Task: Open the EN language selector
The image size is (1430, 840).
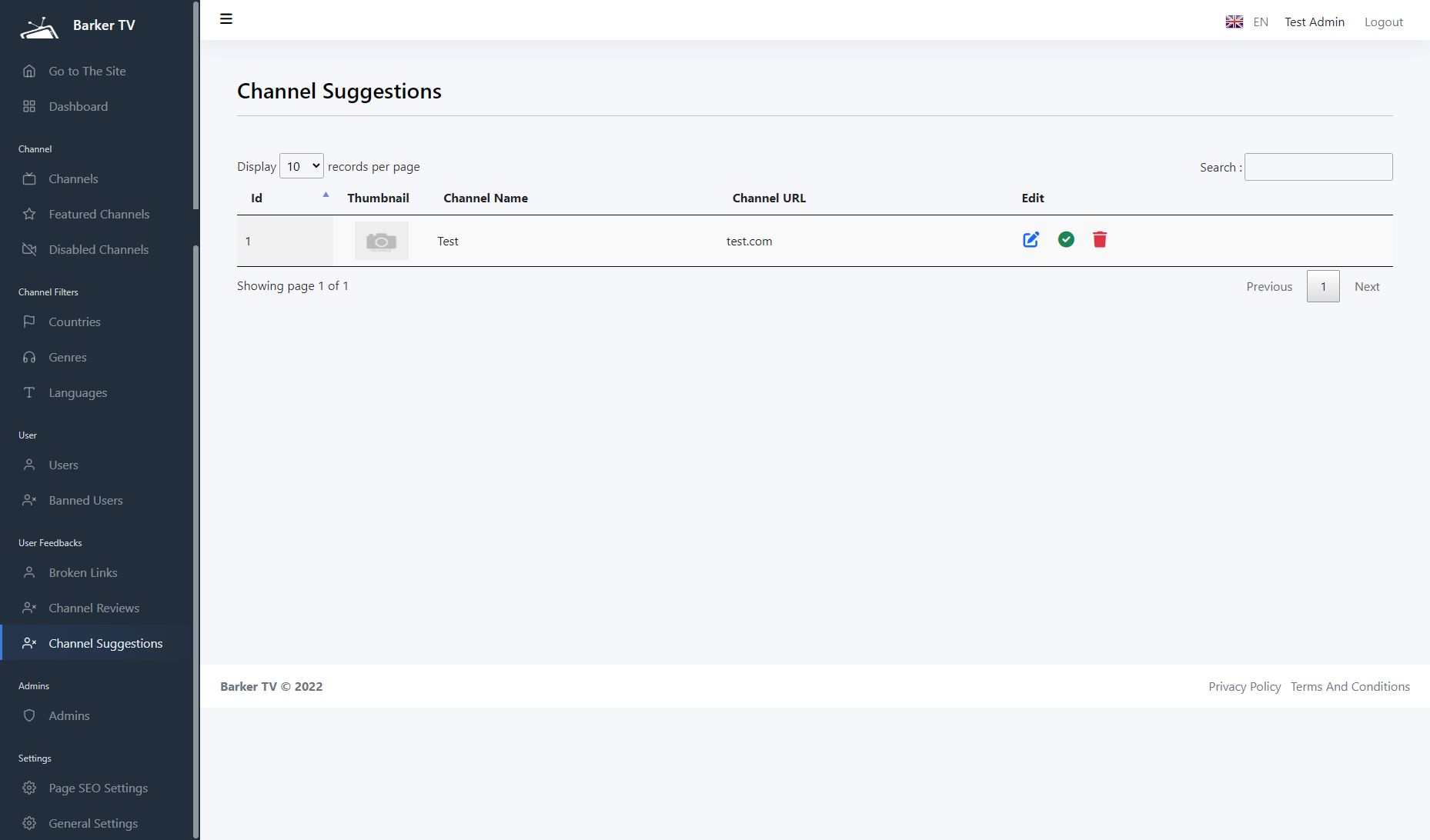Action: point(1260,22)
